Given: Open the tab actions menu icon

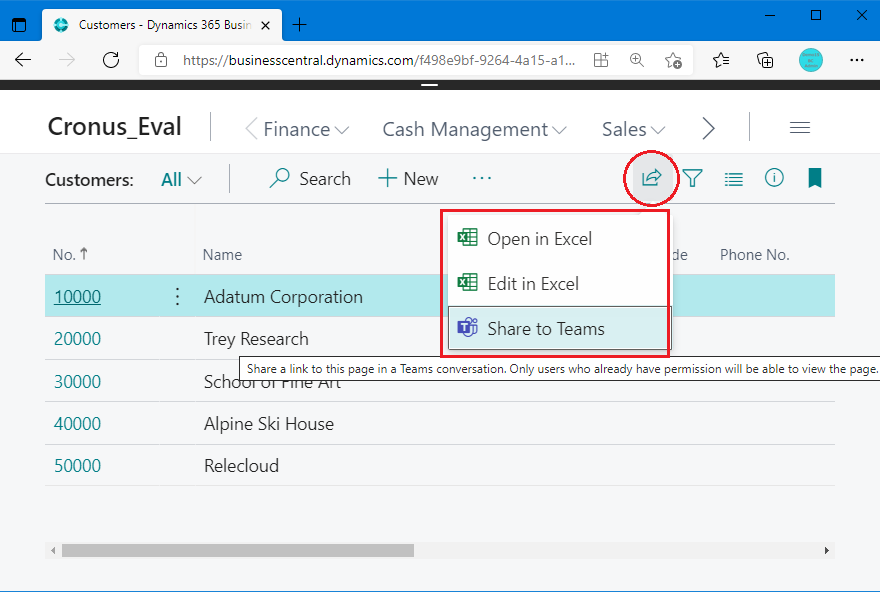Looking at the screenshot, I should [x=19, y=25].
